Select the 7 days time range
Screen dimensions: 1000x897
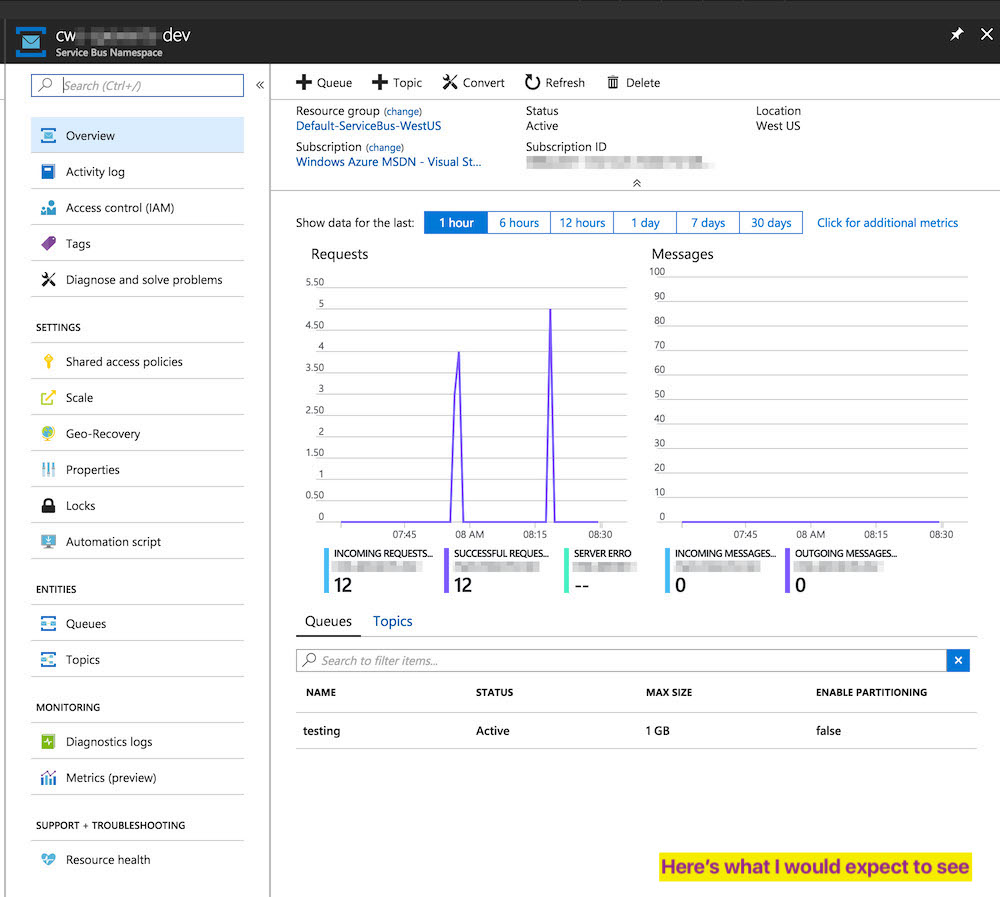click(x=708, y=223)
